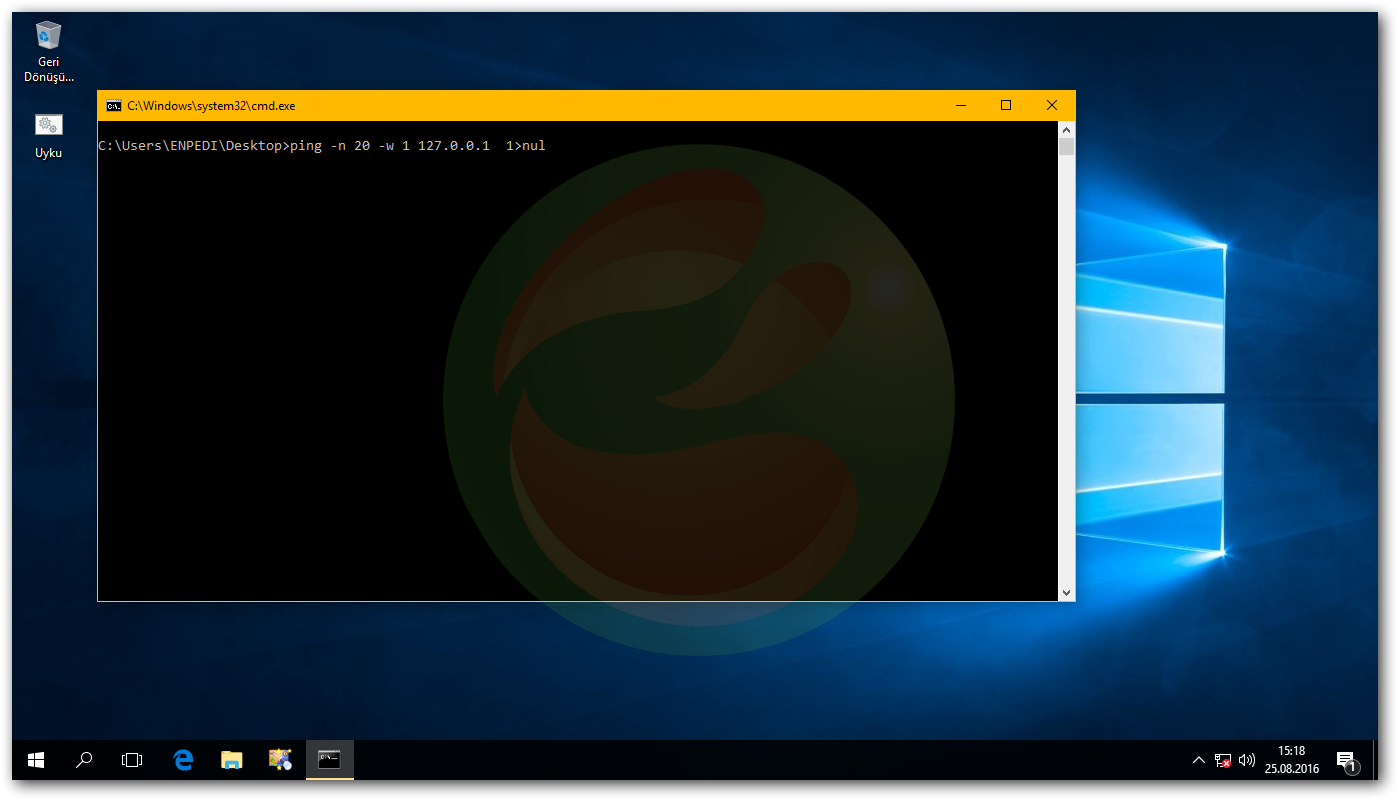Click the cmd window scrollbar thumb
This screenshot has height=800, width=1398.
(1067, 147)
